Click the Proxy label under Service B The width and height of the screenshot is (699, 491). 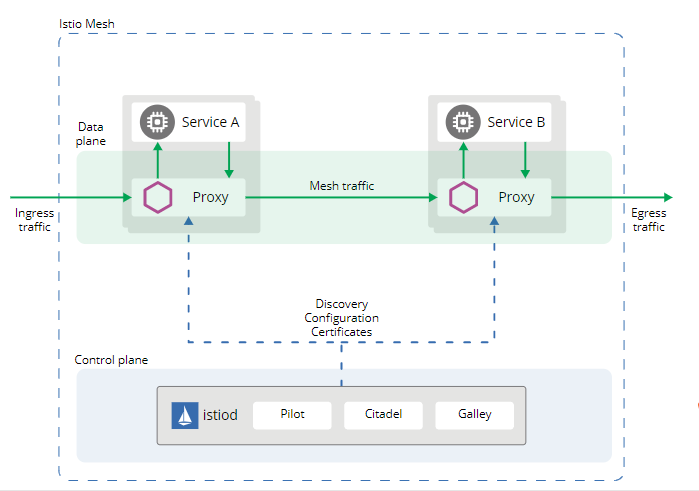click(x=516, y=198)
